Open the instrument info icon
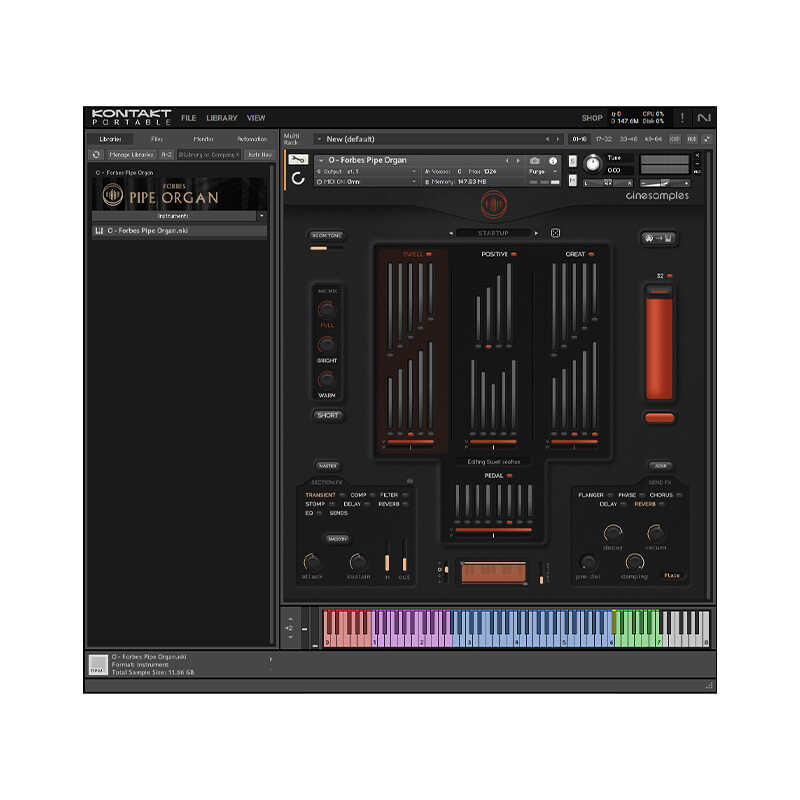Image resolution: width=800 pixels, height=800 pixels. coord(553,161)
